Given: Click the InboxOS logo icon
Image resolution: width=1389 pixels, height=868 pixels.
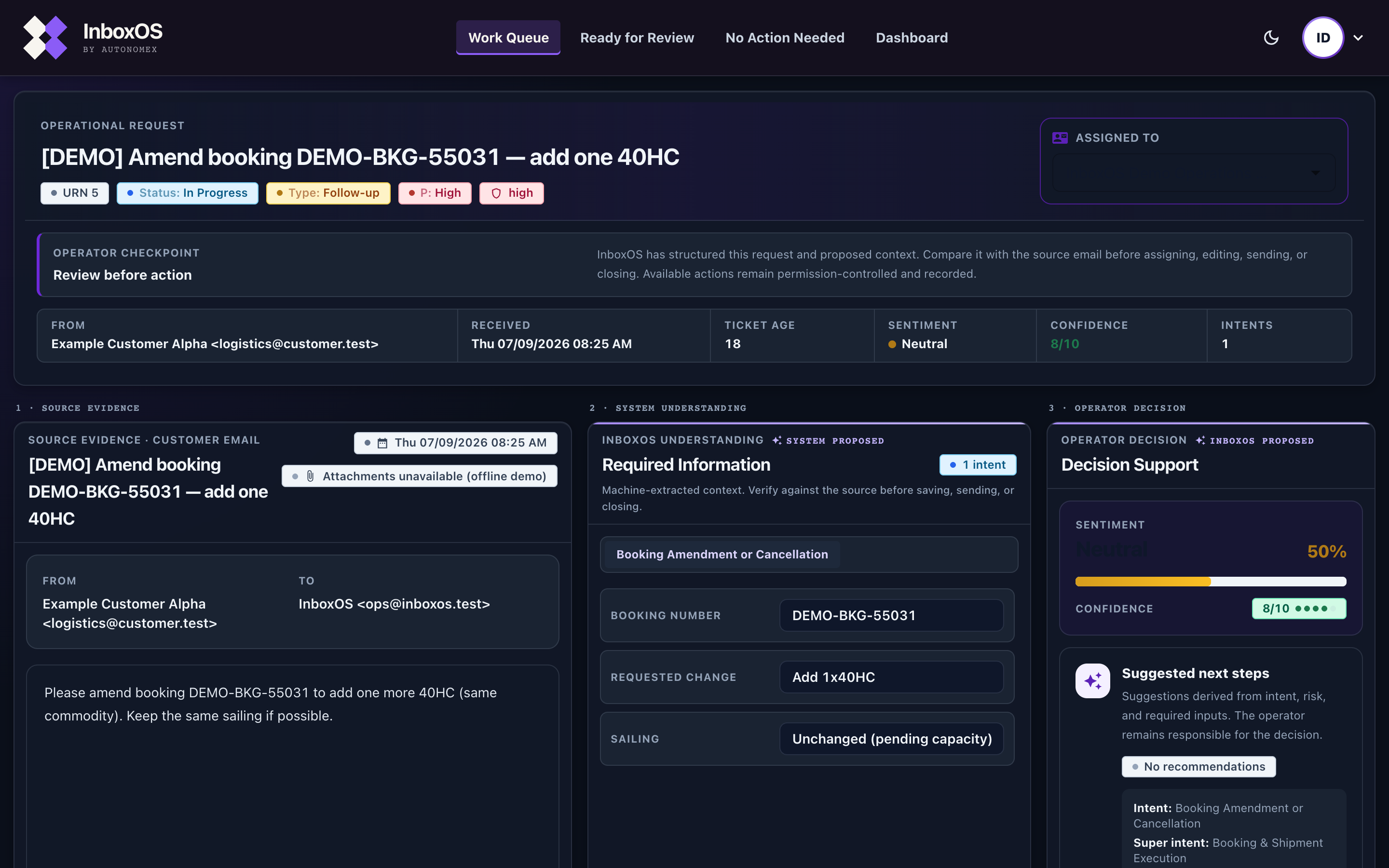Looking at the screenshot, I should [x=45, y=38].
